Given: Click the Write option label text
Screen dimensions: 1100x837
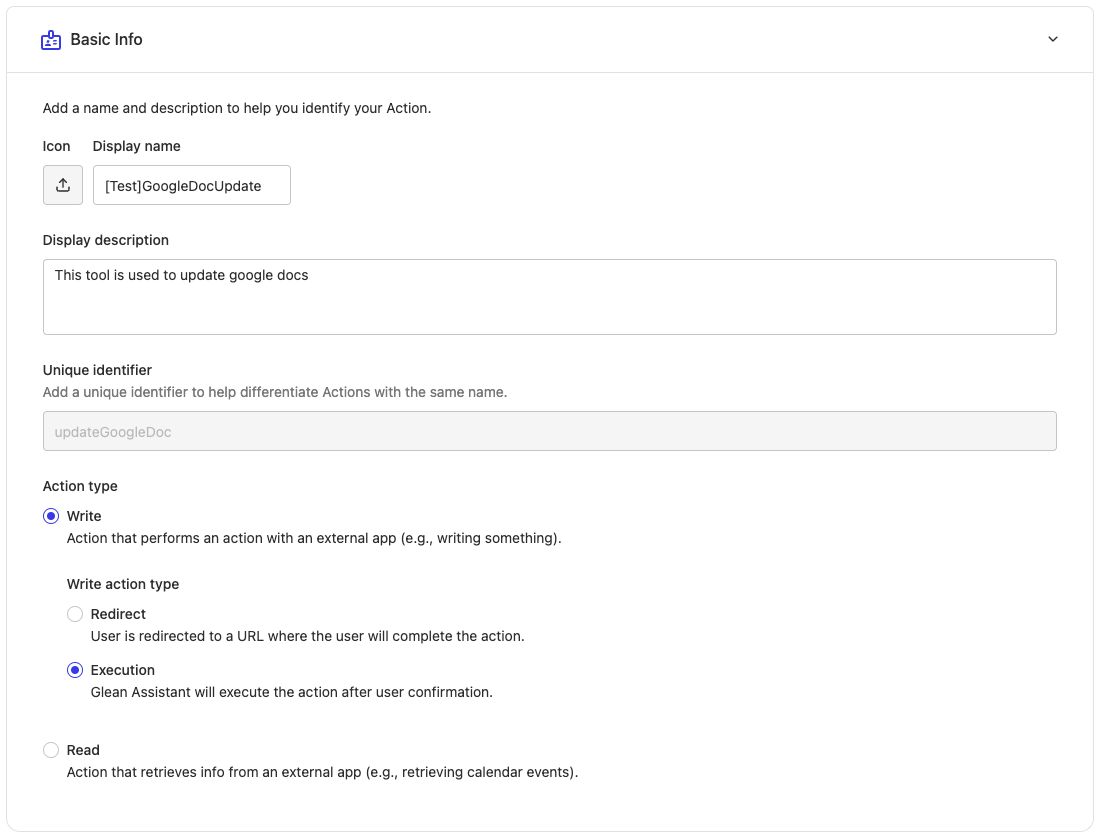Looking at the screenshot, I should click(84, 516).
